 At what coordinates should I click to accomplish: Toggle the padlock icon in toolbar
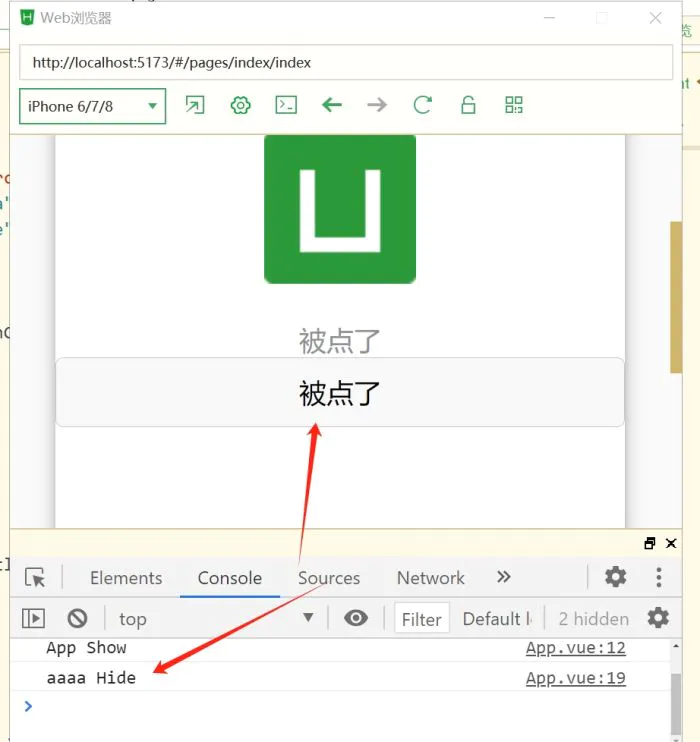coord(468,105)
